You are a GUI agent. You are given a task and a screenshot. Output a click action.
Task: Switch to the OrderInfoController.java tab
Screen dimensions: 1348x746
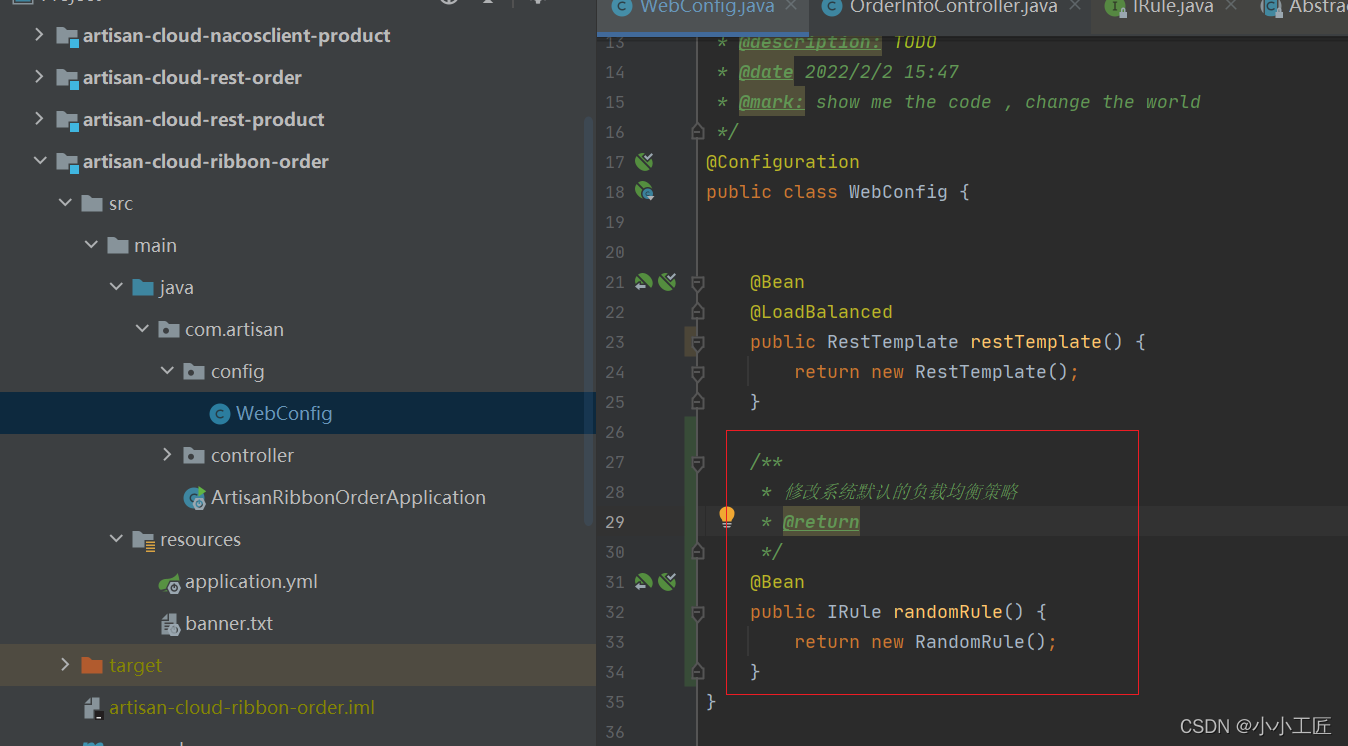[952, 7]
